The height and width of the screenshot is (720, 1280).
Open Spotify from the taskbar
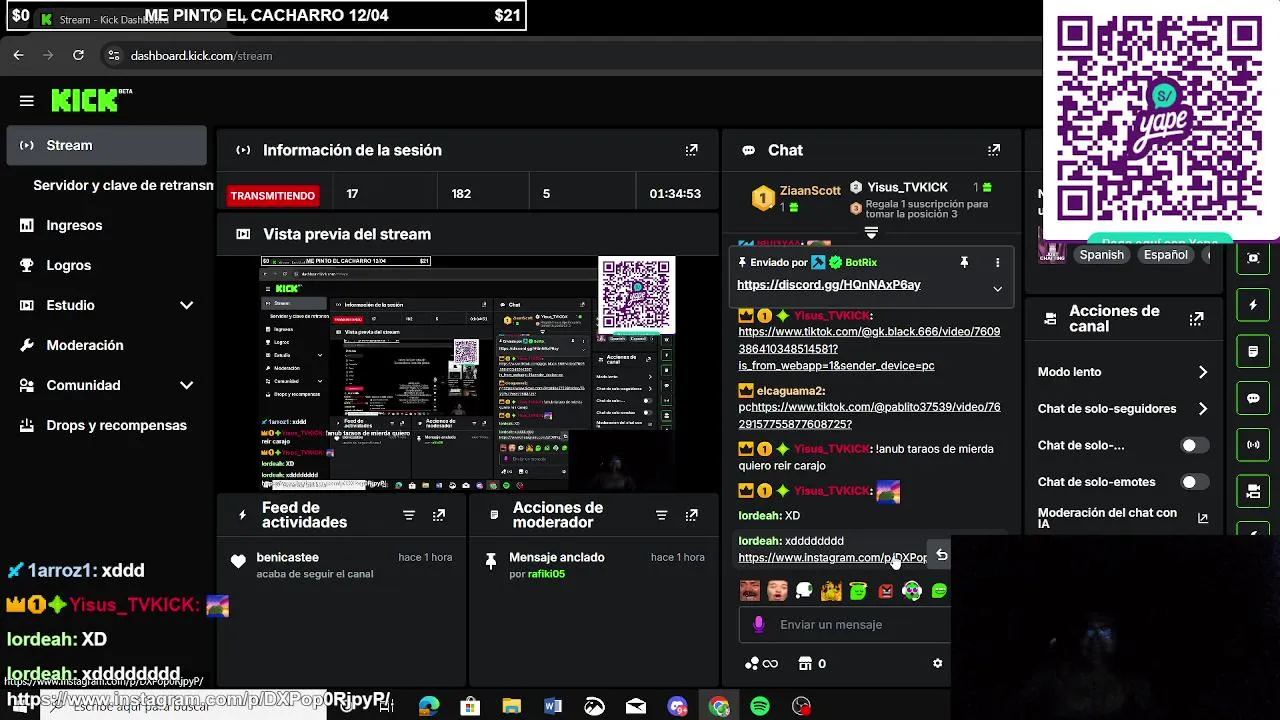pos(760,707)
